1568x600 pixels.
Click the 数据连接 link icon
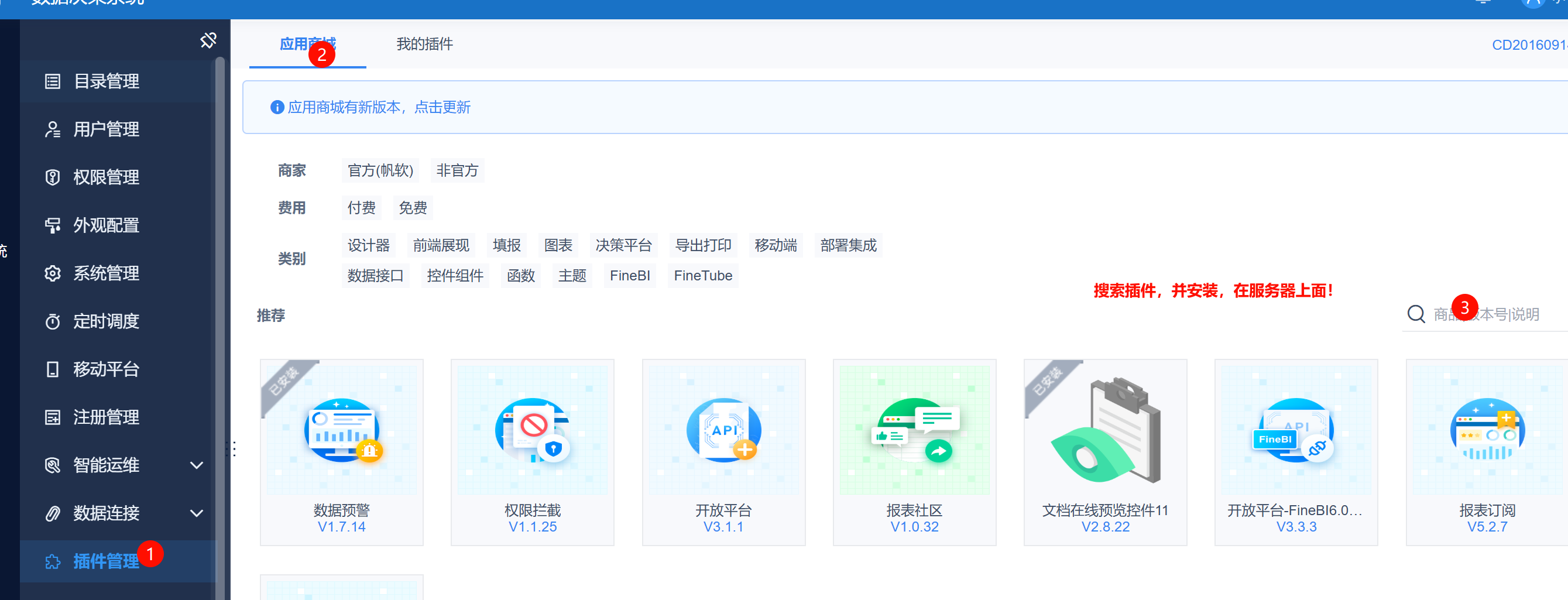[x=53, y=514]
